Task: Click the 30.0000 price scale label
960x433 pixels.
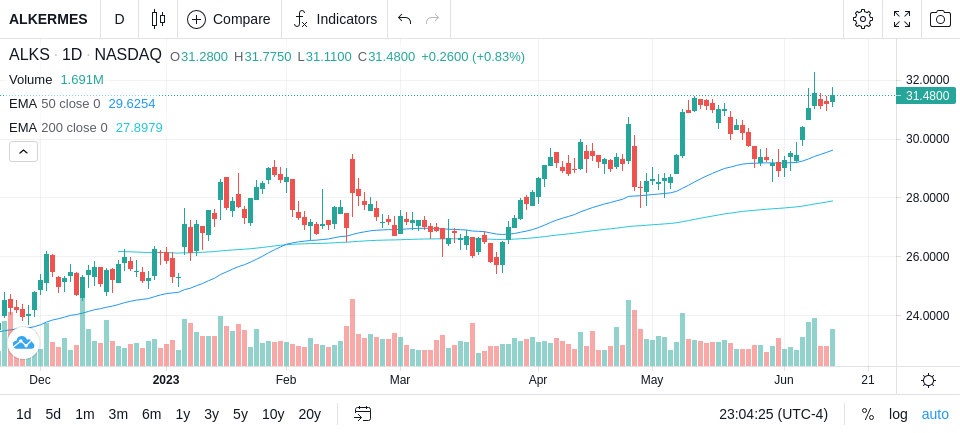Action: click(x=927, y=138)
